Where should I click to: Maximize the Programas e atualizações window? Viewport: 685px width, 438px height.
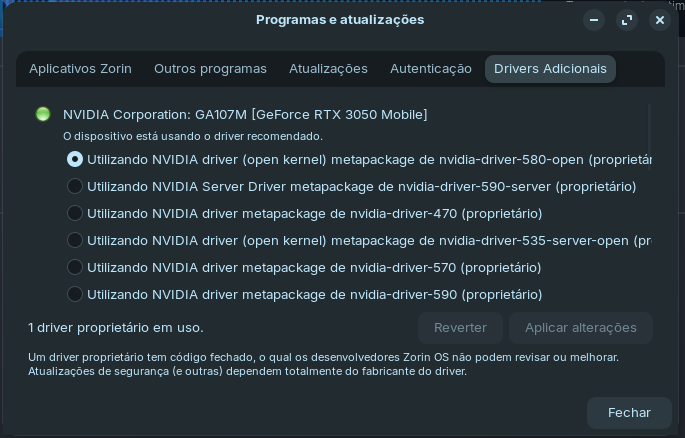627,20
